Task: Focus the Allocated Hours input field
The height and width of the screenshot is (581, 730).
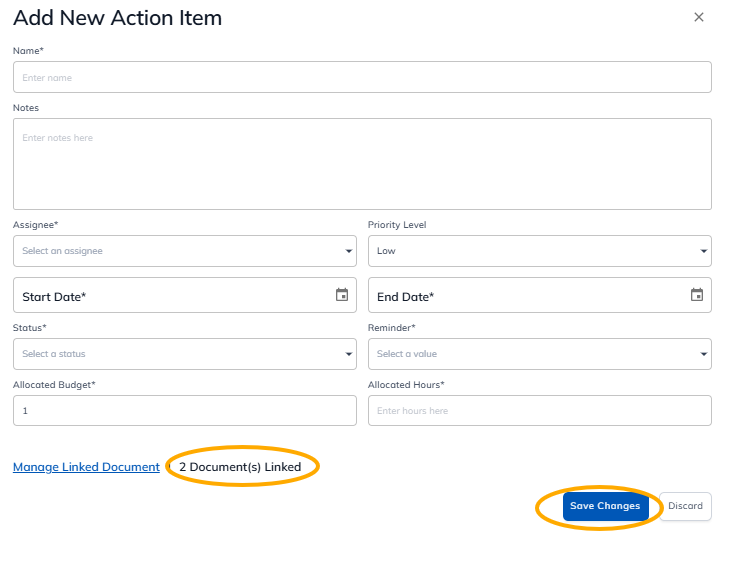Action: coord(539,411)
